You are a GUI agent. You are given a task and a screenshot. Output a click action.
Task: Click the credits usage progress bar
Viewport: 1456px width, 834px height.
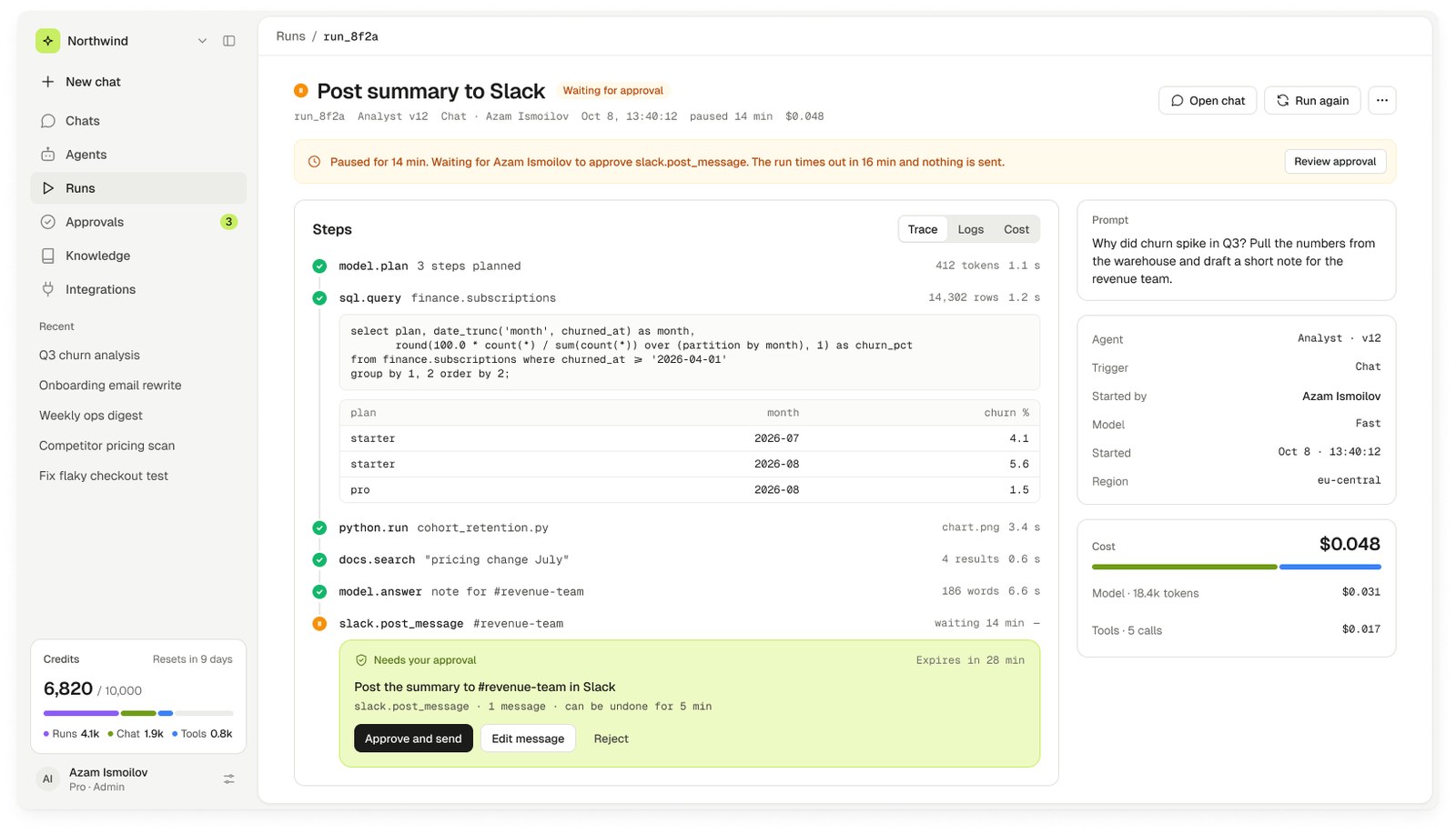(x=138, y=713)
